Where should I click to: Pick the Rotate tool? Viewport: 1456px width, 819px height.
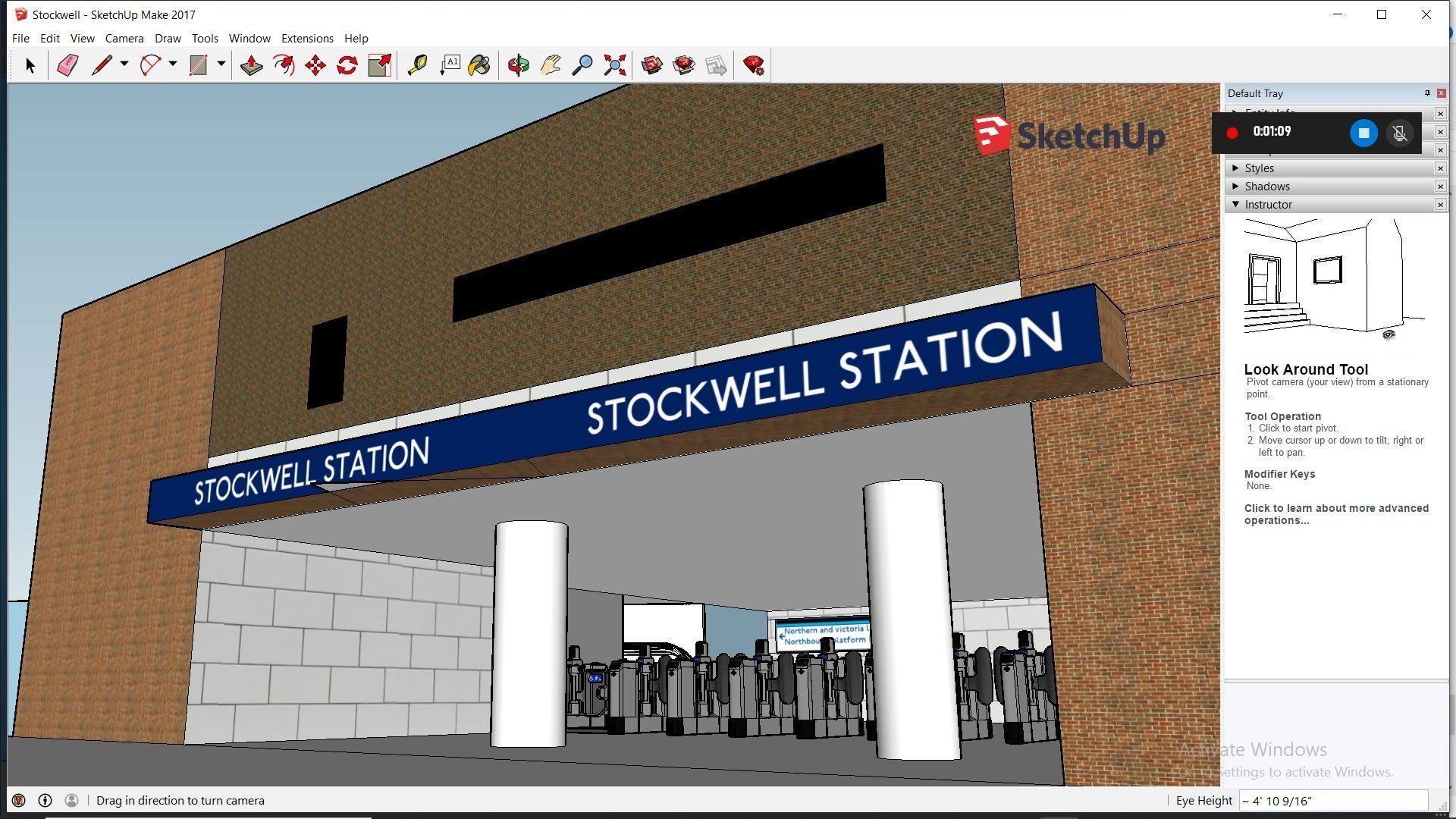(x=347, y=65)
